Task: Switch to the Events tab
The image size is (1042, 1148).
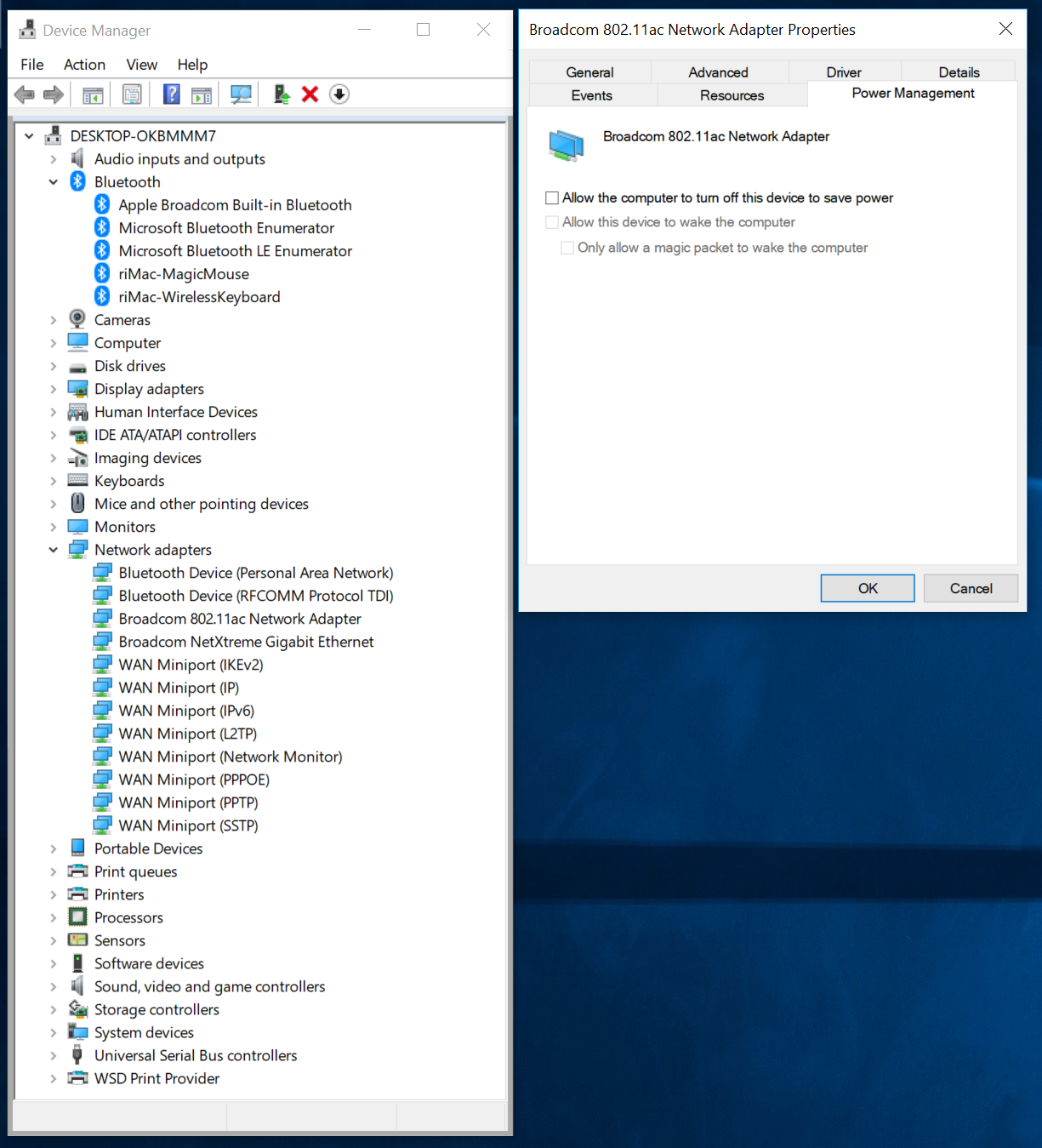Action: 592,95
